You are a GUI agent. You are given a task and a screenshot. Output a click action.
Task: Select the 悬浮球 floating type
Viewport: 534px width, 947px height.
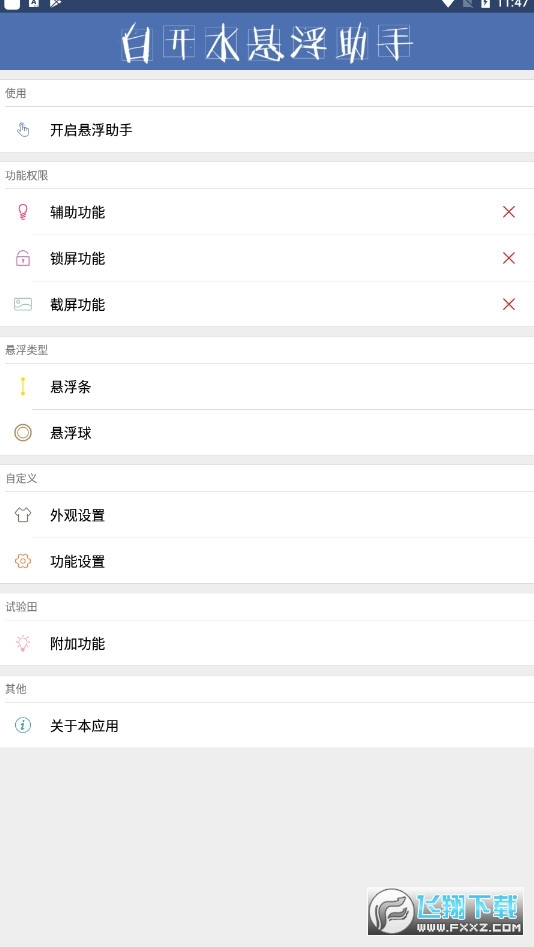[x=267, y=432]
